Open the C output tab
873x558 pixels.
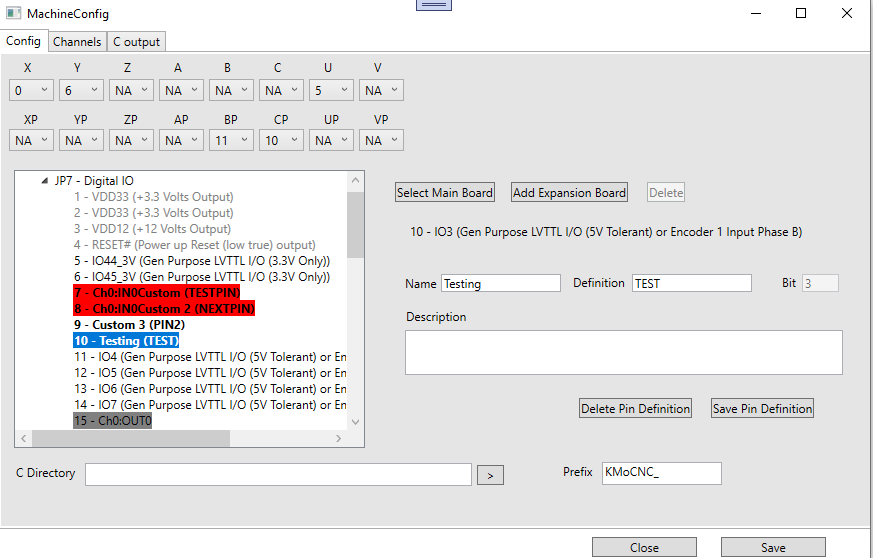(x=136, y=42)
